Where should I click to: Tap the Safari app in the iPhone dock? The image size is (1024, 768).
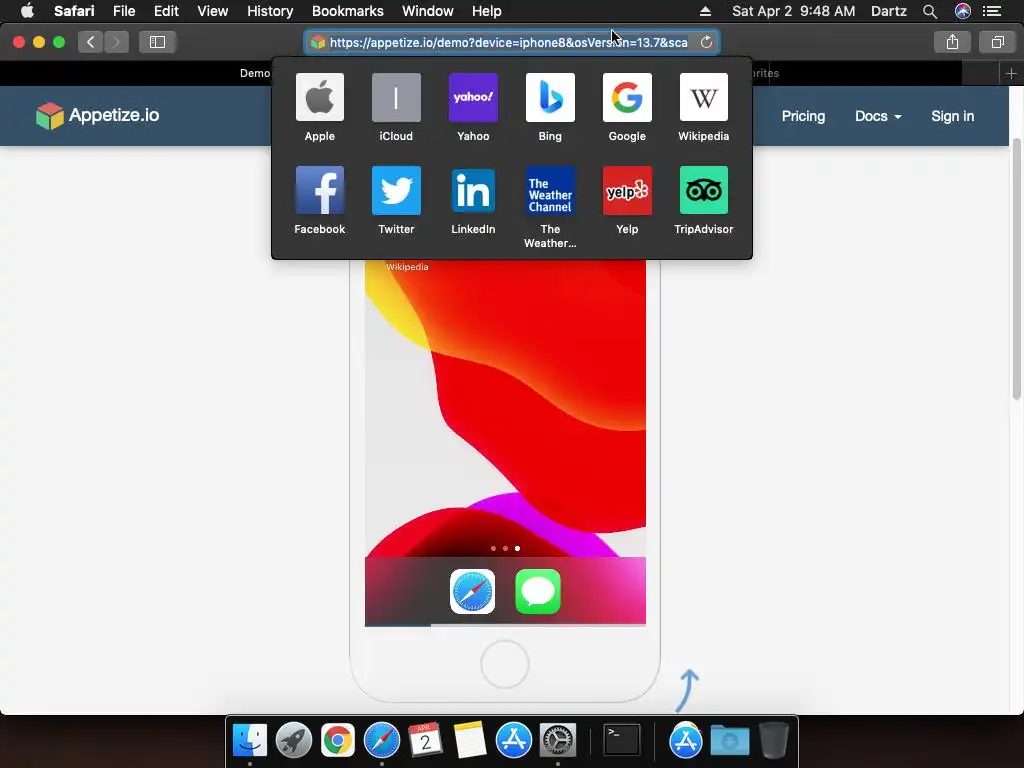pyautogui.click(x=472, y=592)
